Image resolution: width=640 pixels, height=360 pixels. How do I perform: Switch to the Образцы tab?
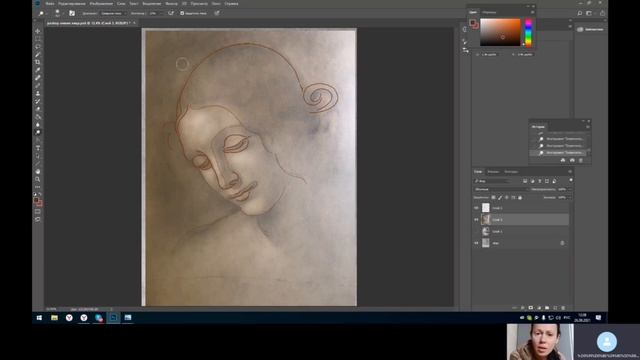point(489,12)
